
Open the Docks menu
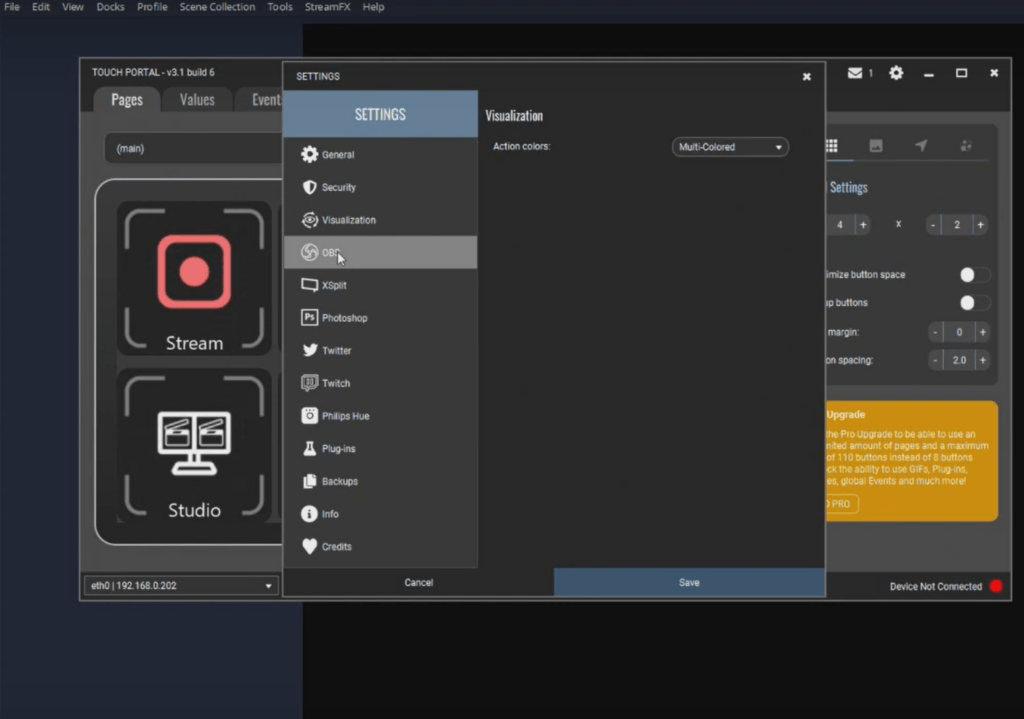click(110, 7)
